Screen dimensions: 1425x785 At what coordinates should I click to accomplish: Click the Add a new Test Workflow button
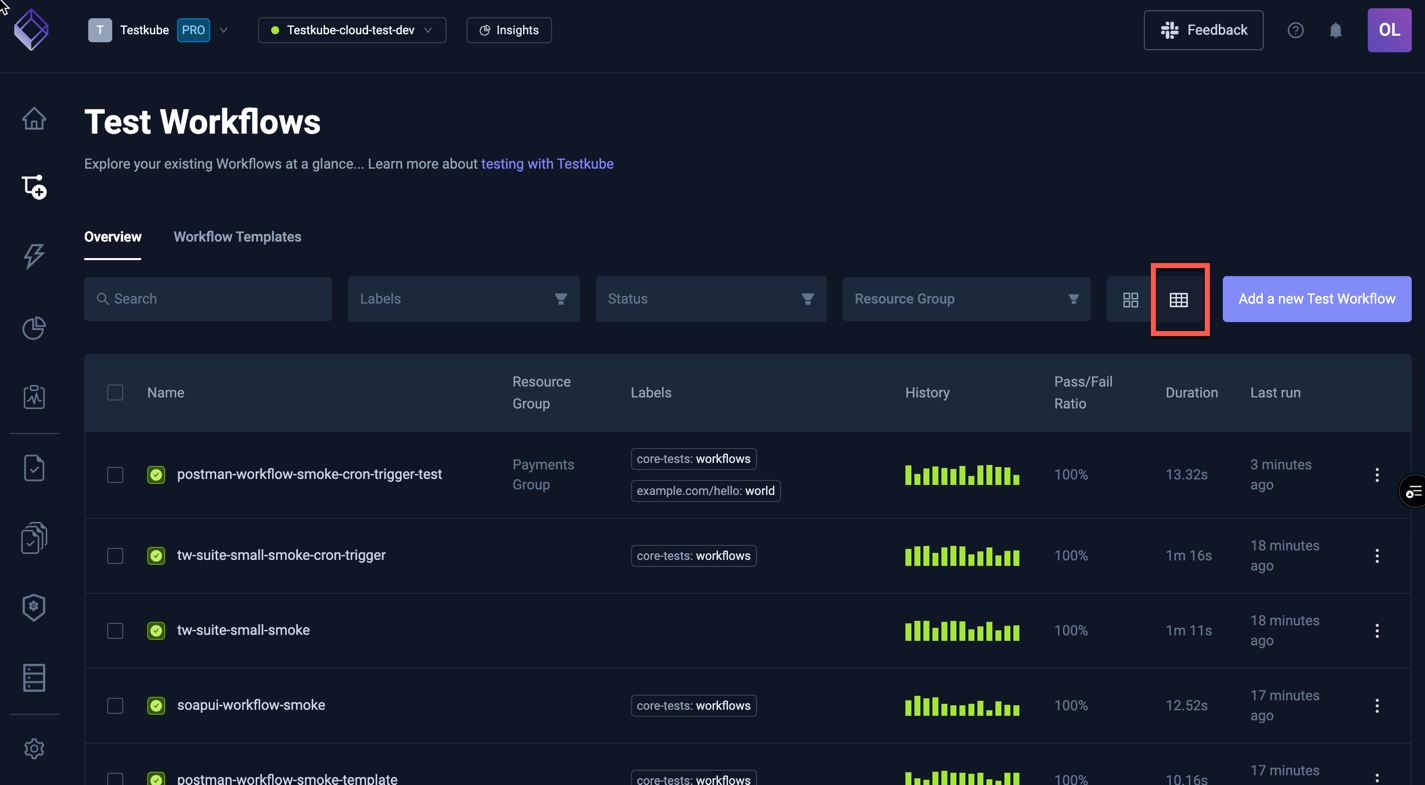click(1316, 298)
